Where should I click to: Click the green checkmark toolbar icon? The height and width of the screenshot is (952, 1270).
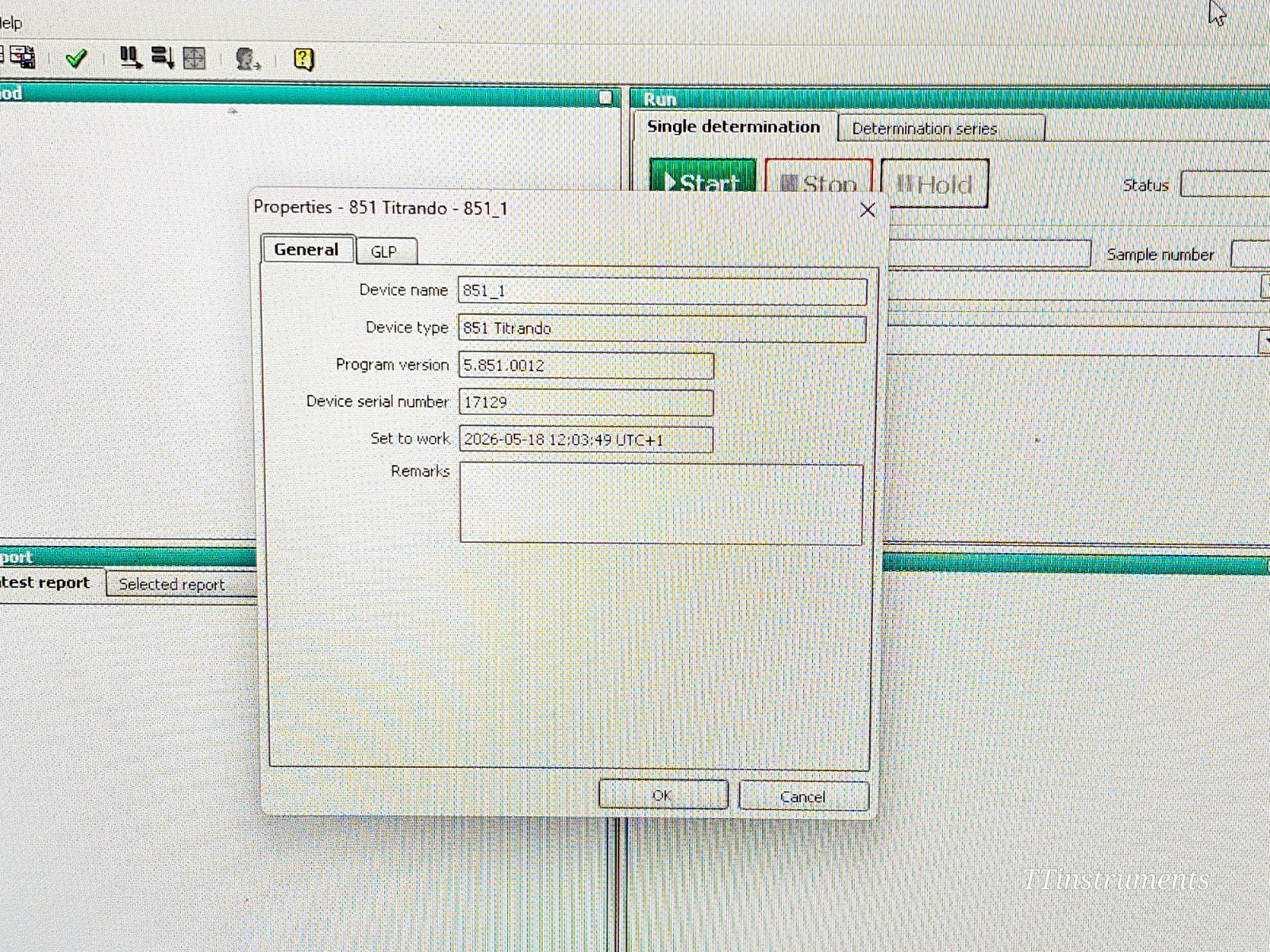(76, 59)
